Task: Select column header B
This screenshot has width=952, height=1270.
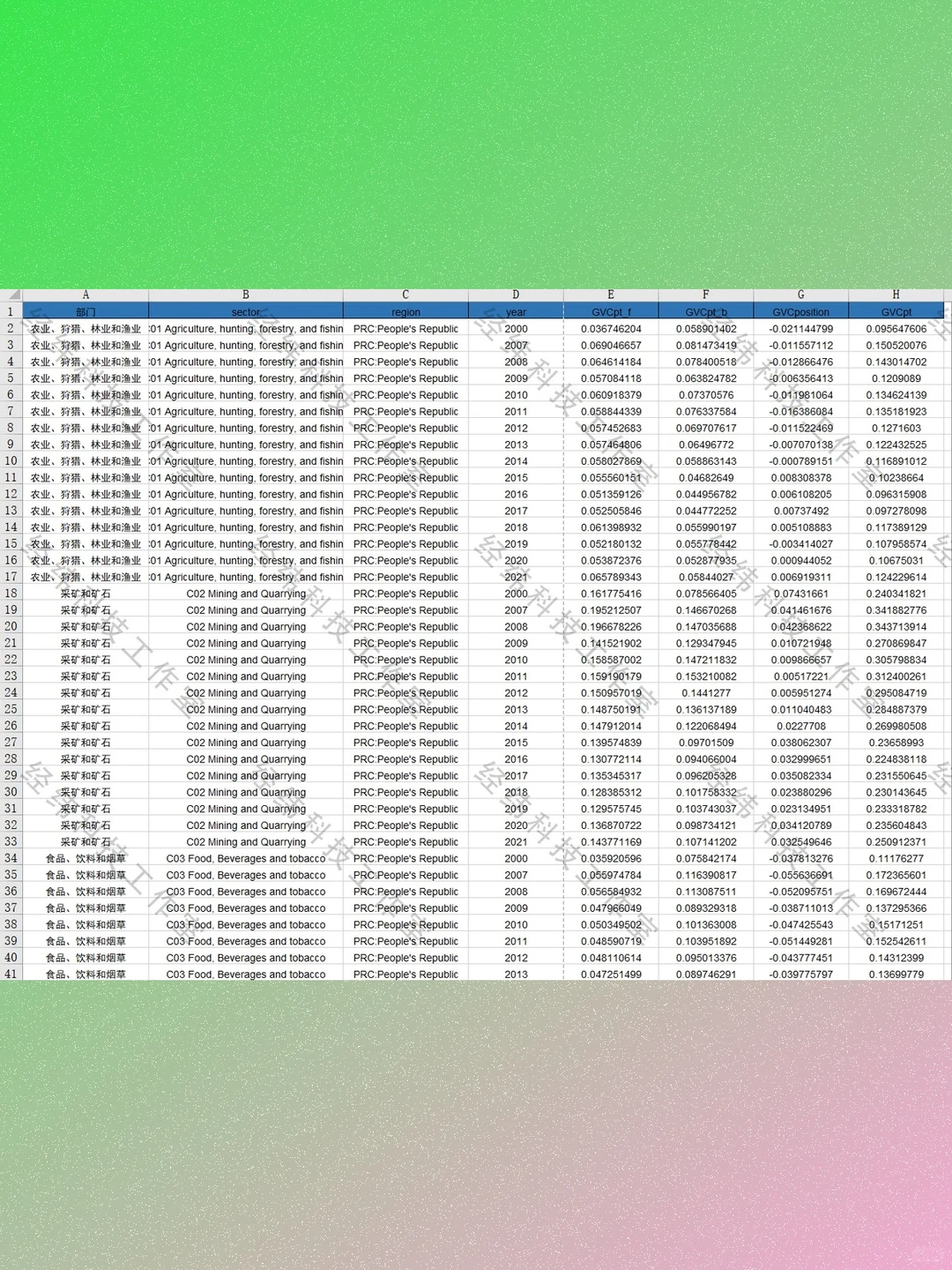Action: pyautogui.click(x=246, y=295)
